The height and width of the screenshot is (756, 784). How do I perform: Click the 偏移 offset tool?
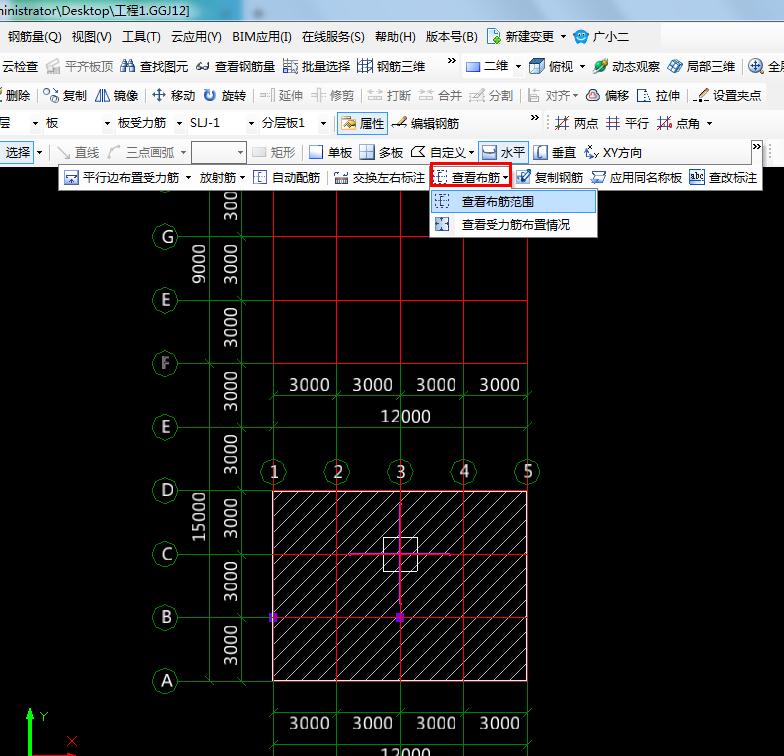(x=607, y=95)
